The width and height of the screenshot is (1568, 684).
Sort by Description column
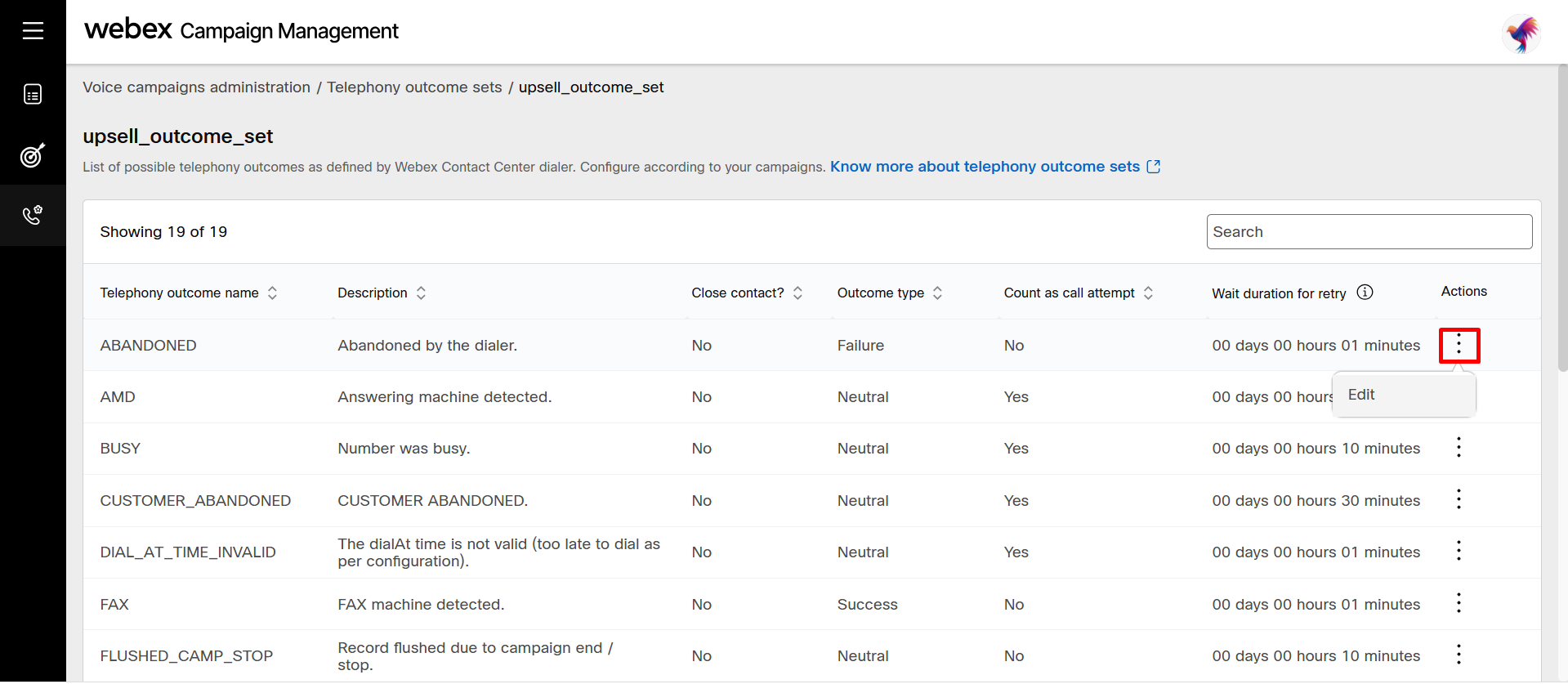pos(421,293)
